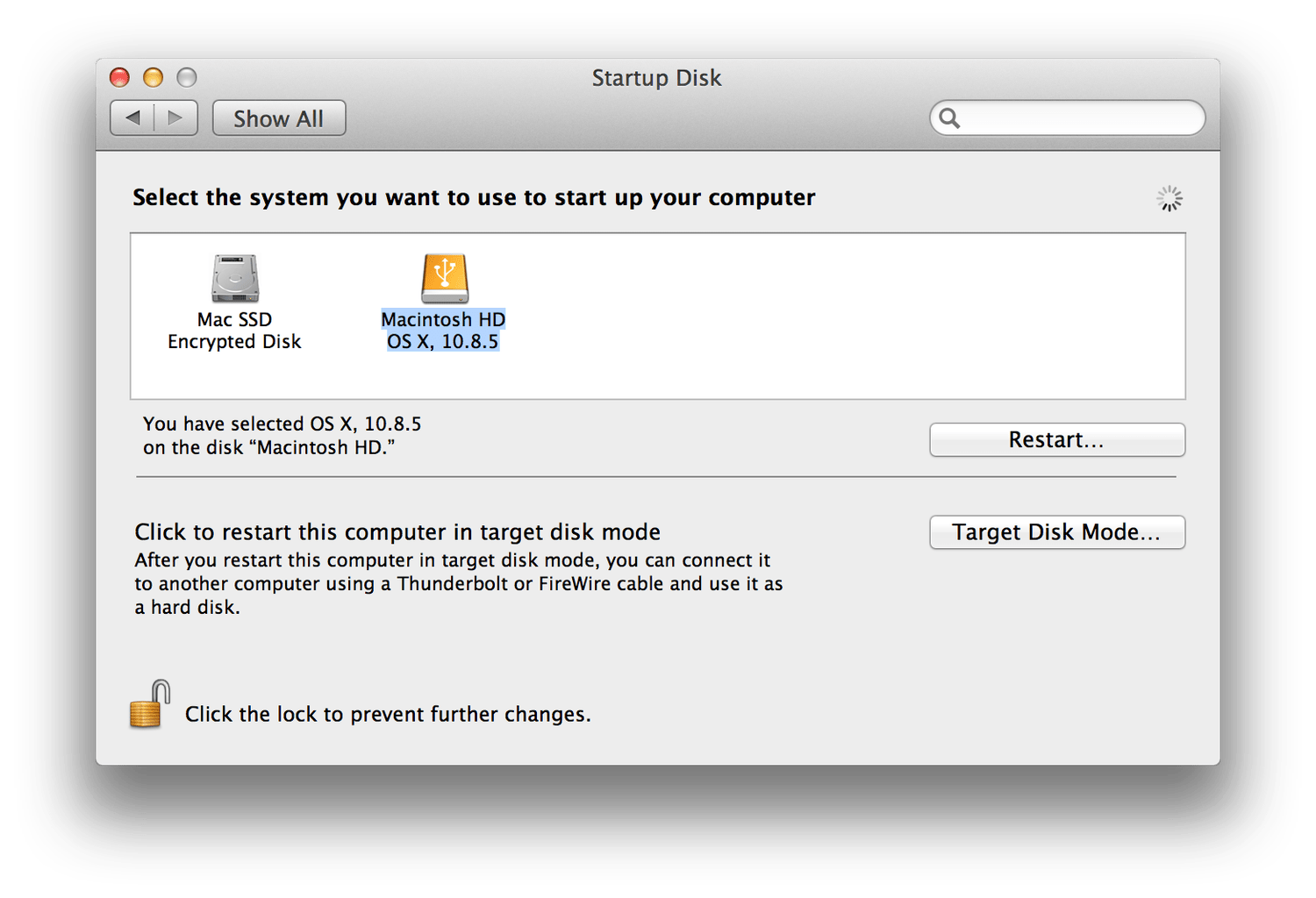Click the gray zoom window button
This screenshot has height=898, width=1316.
coord(187,78)
